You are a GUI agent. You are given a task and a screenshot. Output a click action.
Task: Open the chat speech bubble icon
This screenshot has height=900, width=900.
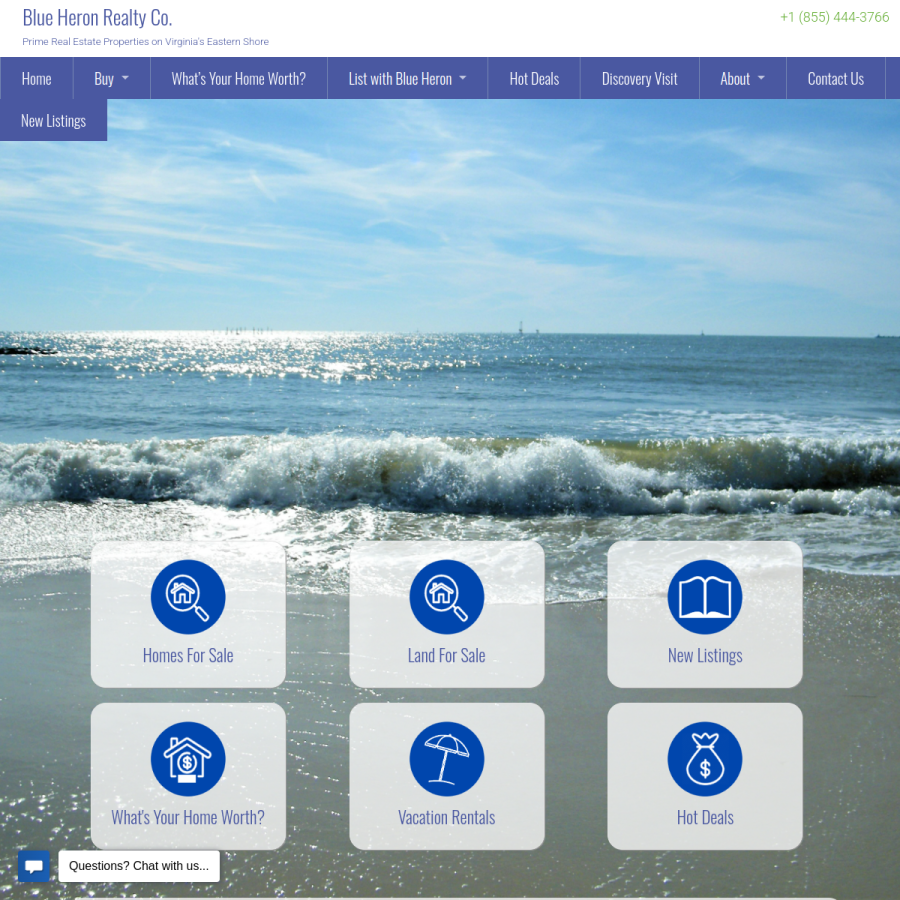(x=34, y=866)
